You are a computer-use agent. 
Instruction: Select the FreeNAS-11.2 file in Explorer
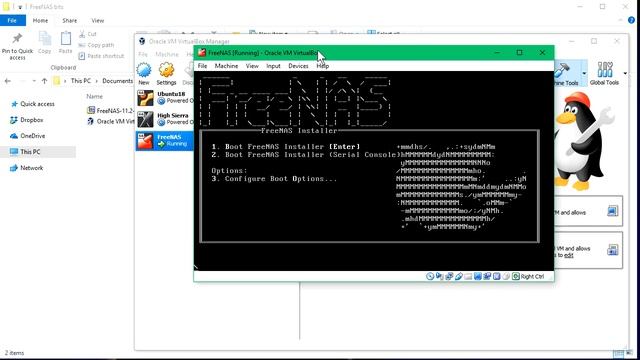tap(110, 111)
